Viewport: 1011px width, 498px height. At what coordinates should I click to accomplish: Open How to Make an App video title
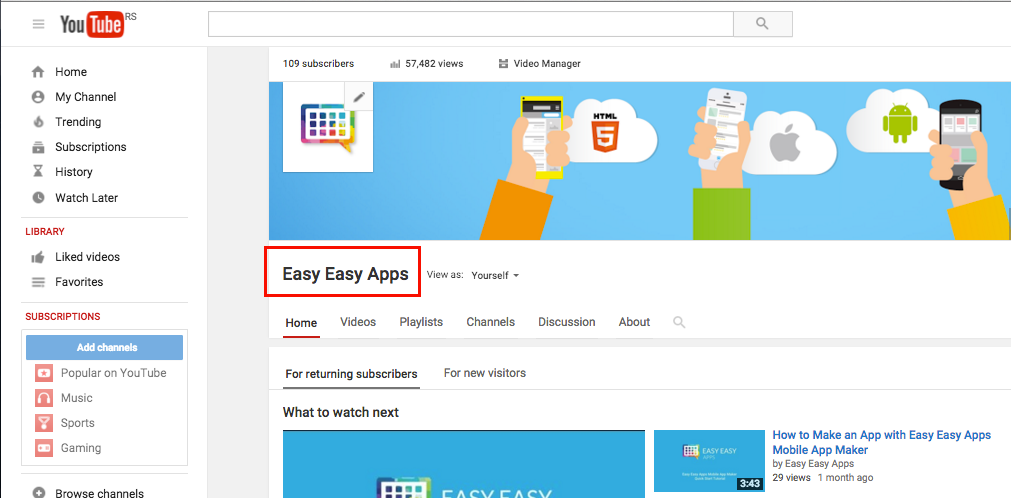tap(881, 443)
